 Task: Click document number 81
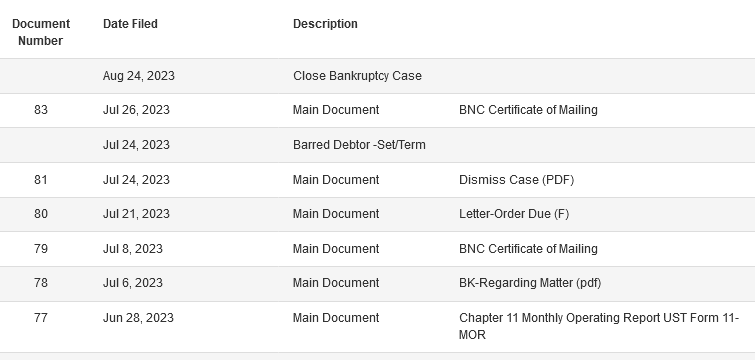41,180
